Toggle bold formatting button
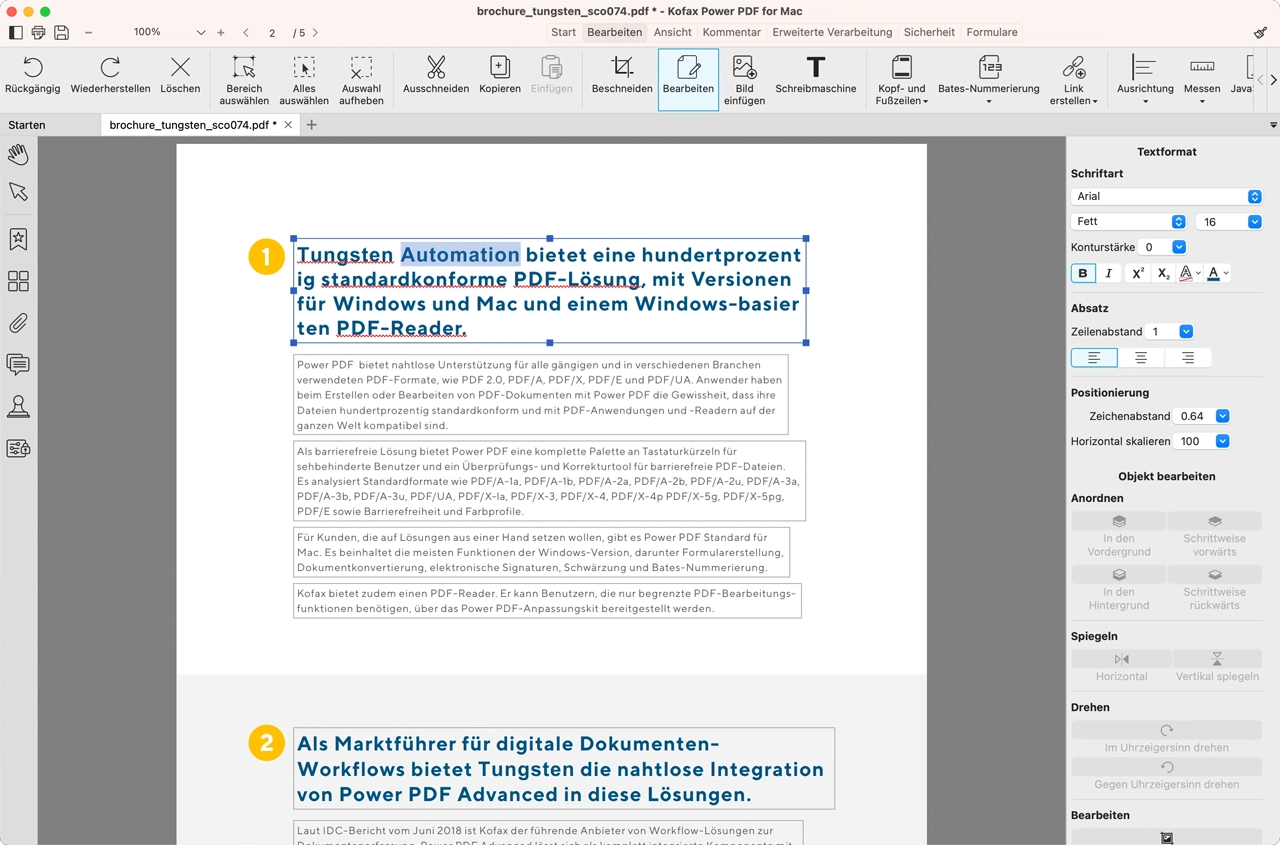 point(1083,273)
